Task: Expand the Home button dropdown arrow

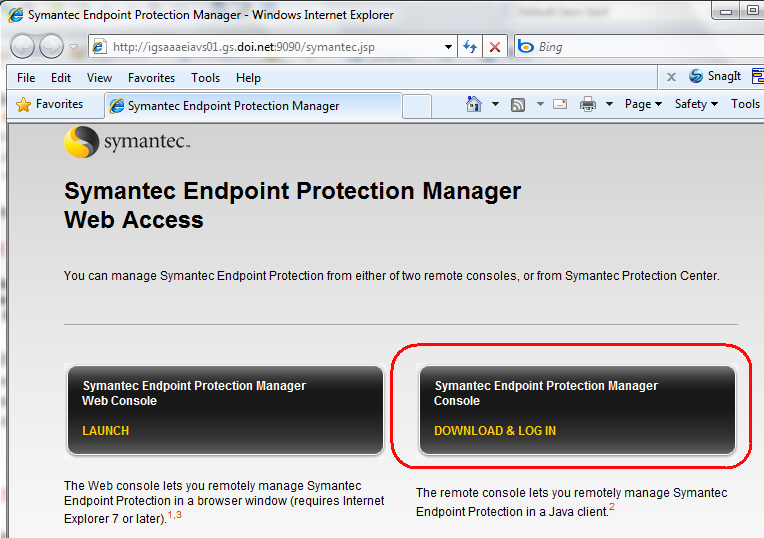Action: [495, 104]
